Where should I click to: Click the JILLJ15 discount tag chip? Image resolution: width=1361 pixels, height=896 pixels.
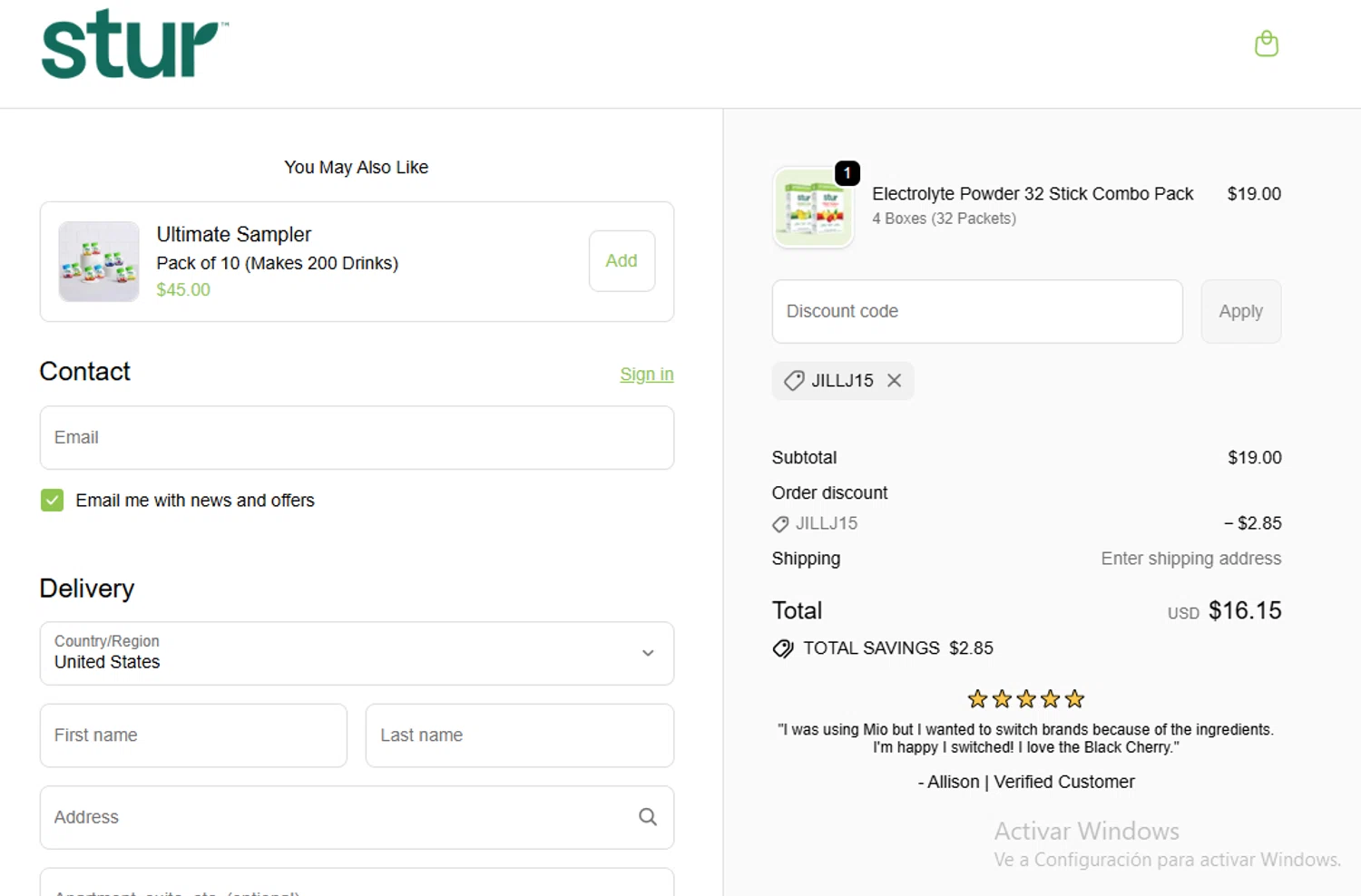[x=842, y=381]
